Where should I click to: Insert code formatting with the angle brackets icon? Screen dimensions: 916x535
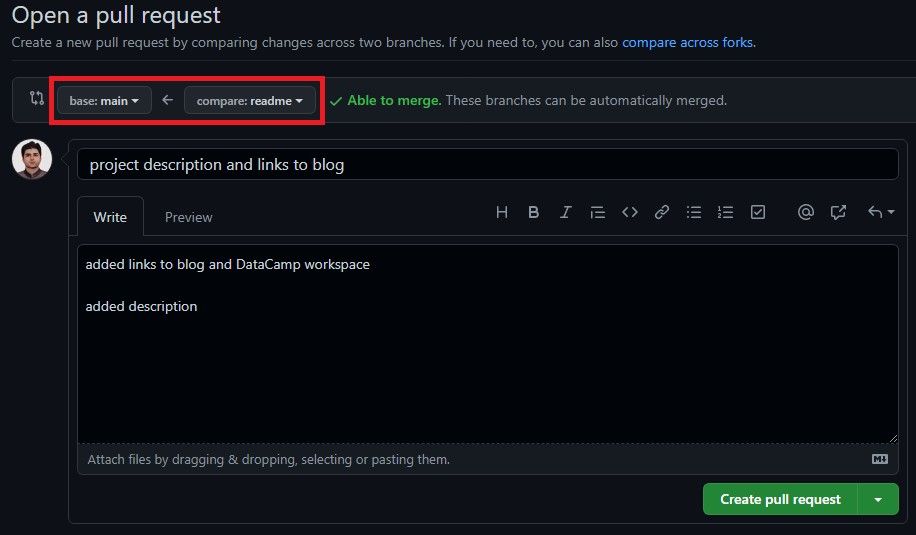pyautogui.click(x=630, y=212)
